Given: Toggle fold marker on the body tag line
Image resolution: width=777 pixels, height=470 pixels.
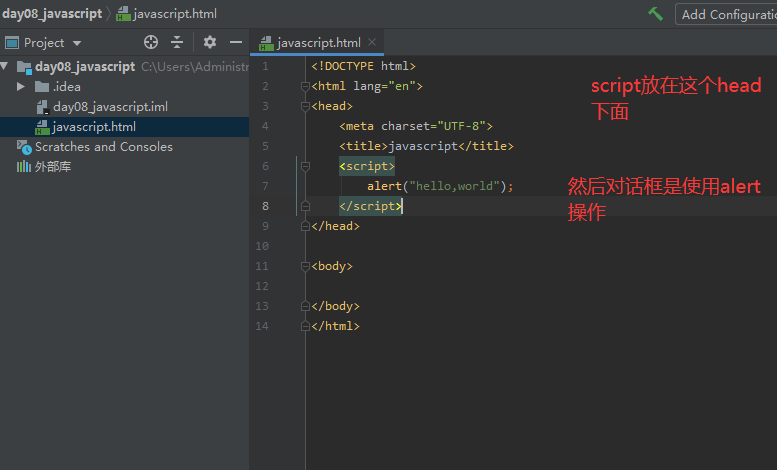Looking at the screenshot, I should [x=305, y=266].
